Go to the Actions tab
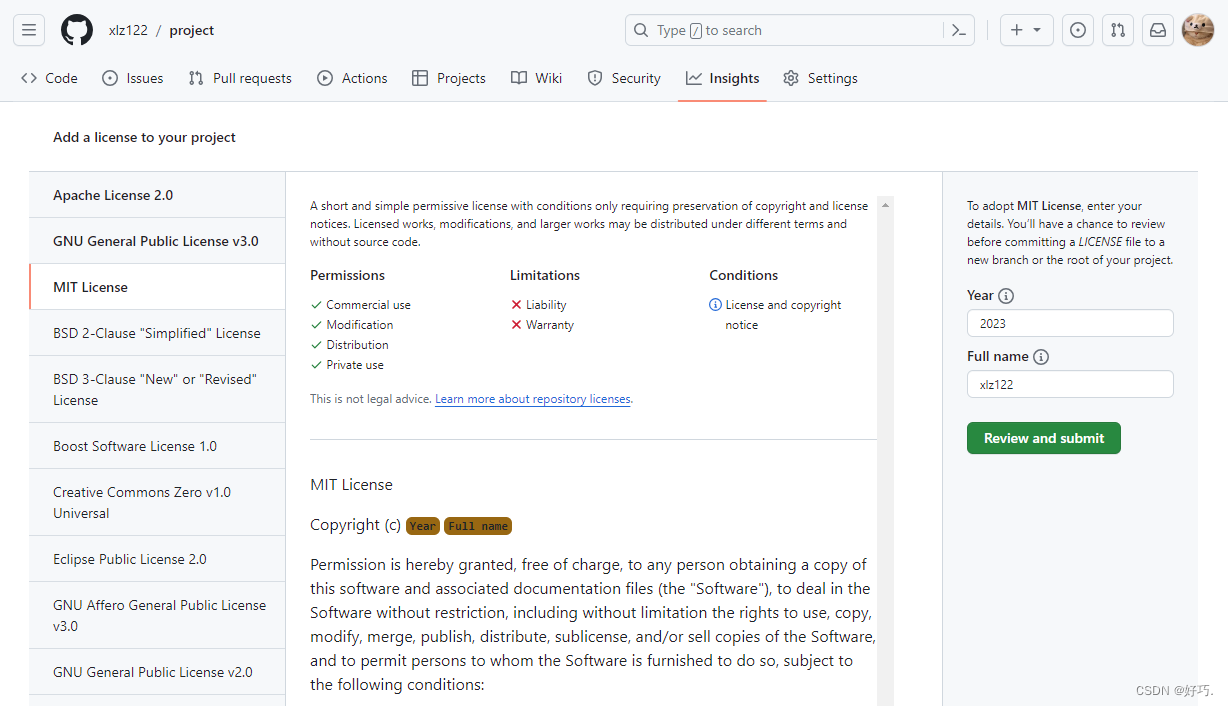 coord(352,78)
